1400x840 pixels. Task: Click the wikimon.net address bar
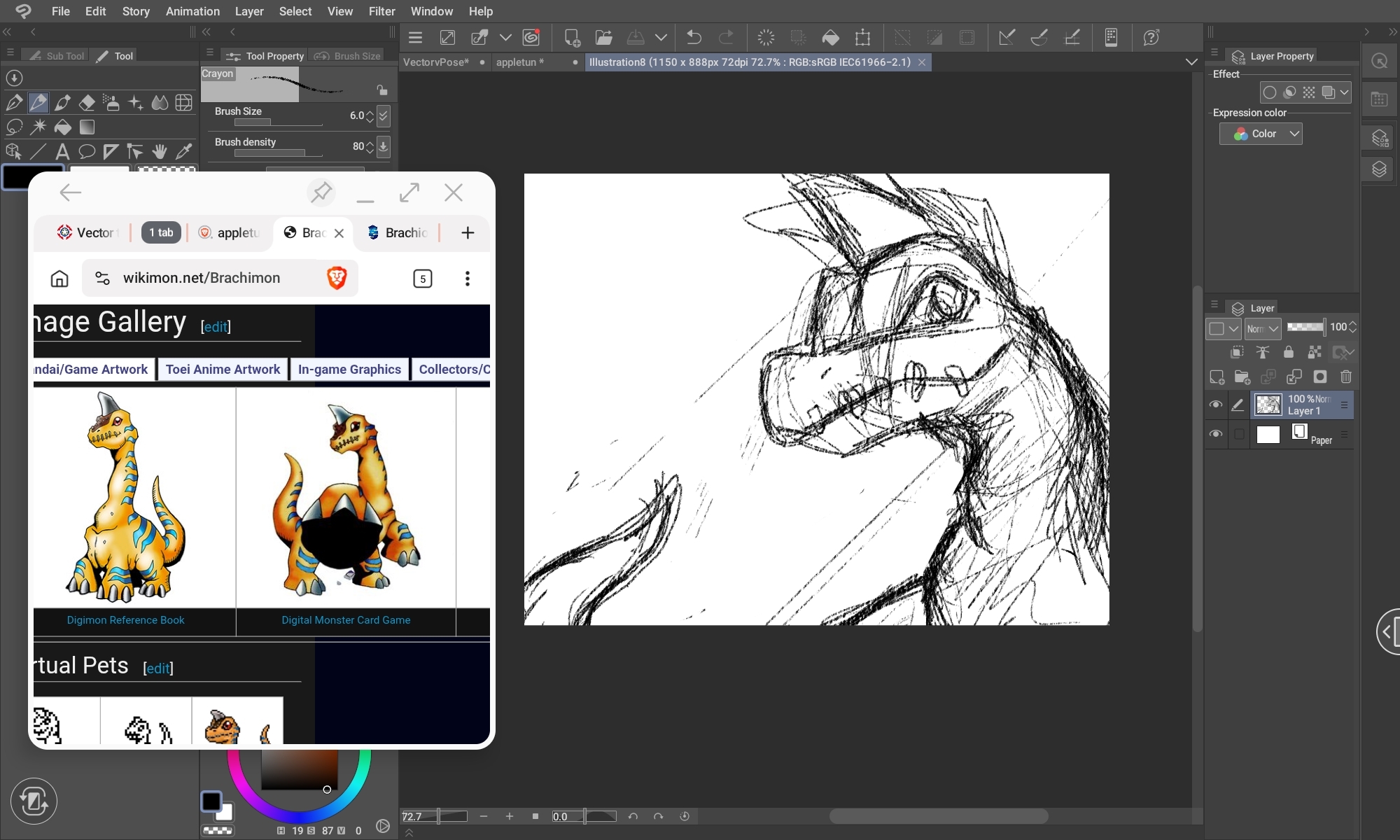(202, 278)
